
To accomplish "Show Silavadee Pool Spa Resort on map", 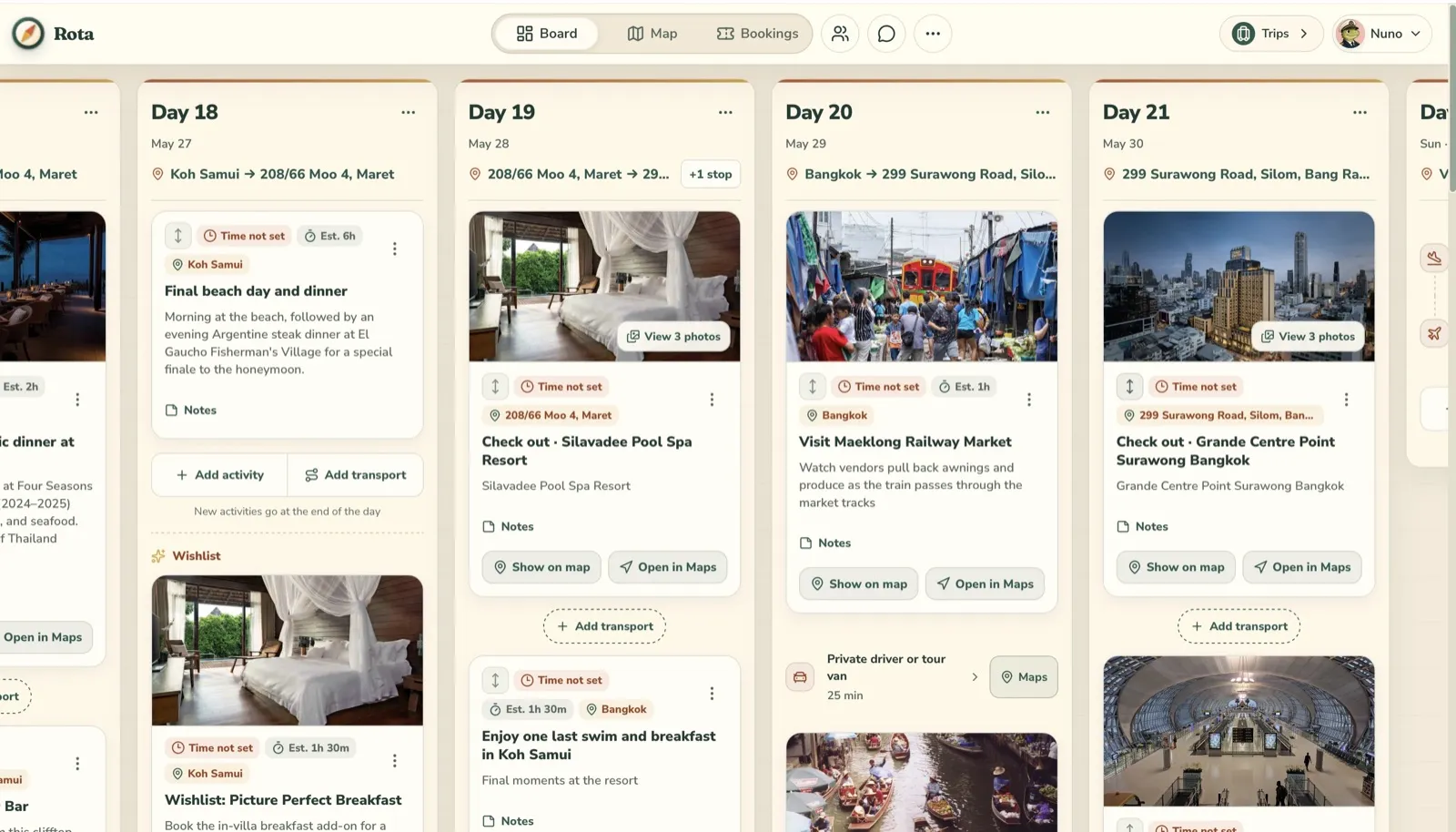I will click(541, 567).
